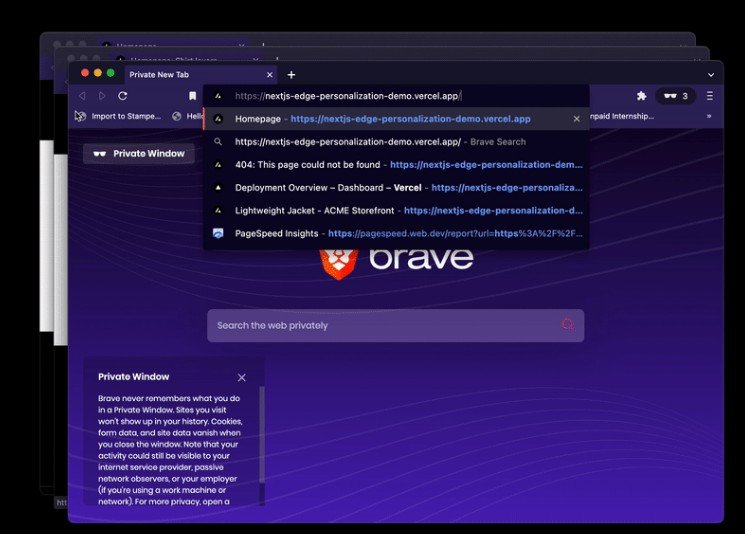Image resolution: width=745 pixels, height=534 pixels.
Task: Click the back navigation arrow
Action: pos(82,96)
